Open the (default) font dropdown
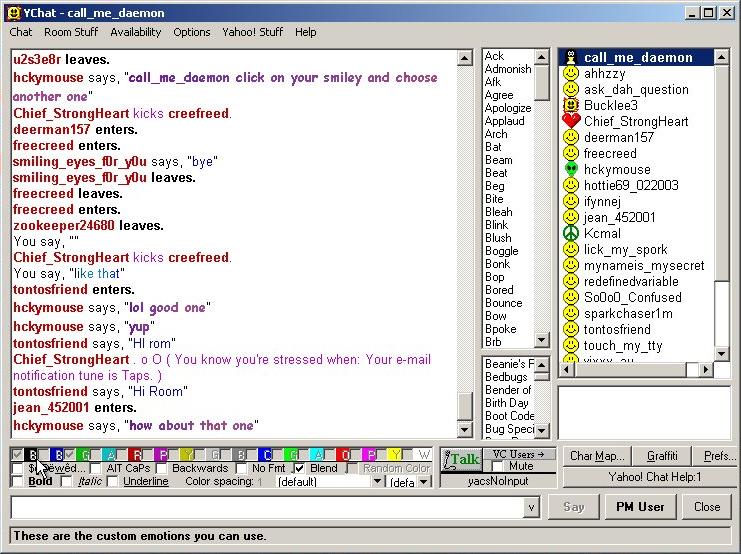 [x=377, y=482]
